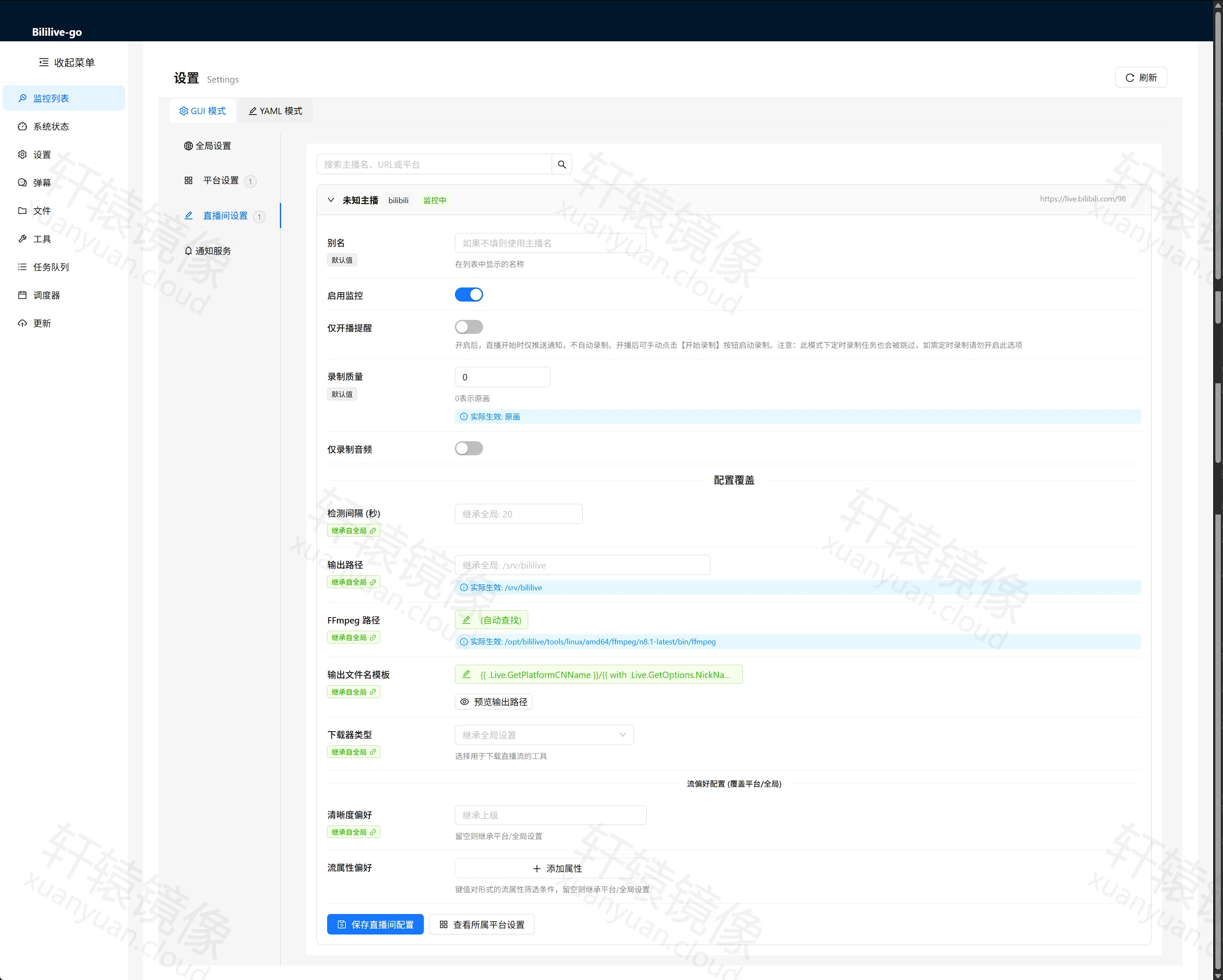The width and height of the screenshot is (1223, 980).
Task: Switch to YAML 模式 tab
Action: [275, 111]
